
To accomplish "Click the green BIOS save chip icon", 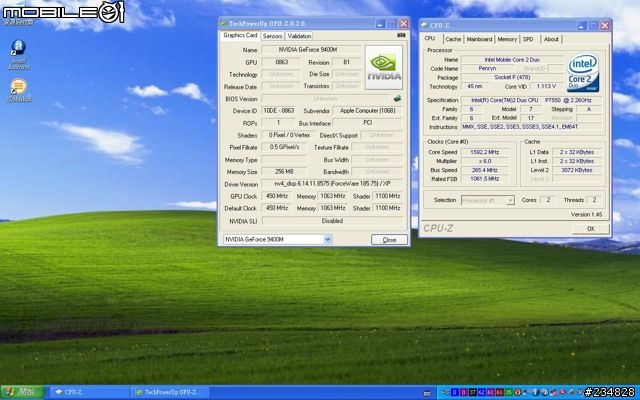I will (397, 98).
